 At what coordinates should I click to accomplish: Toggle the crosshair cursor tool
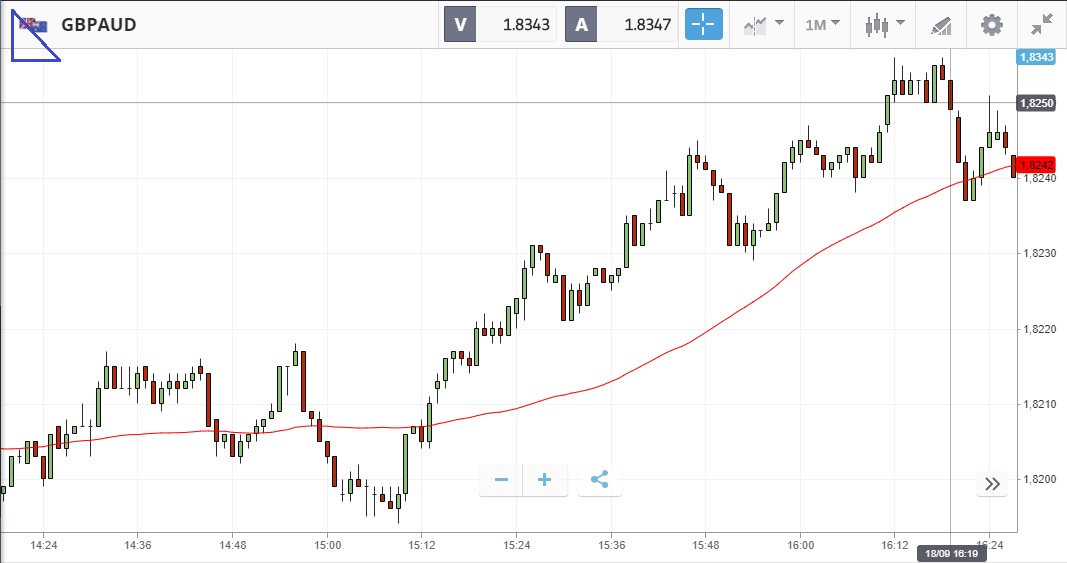703,24
